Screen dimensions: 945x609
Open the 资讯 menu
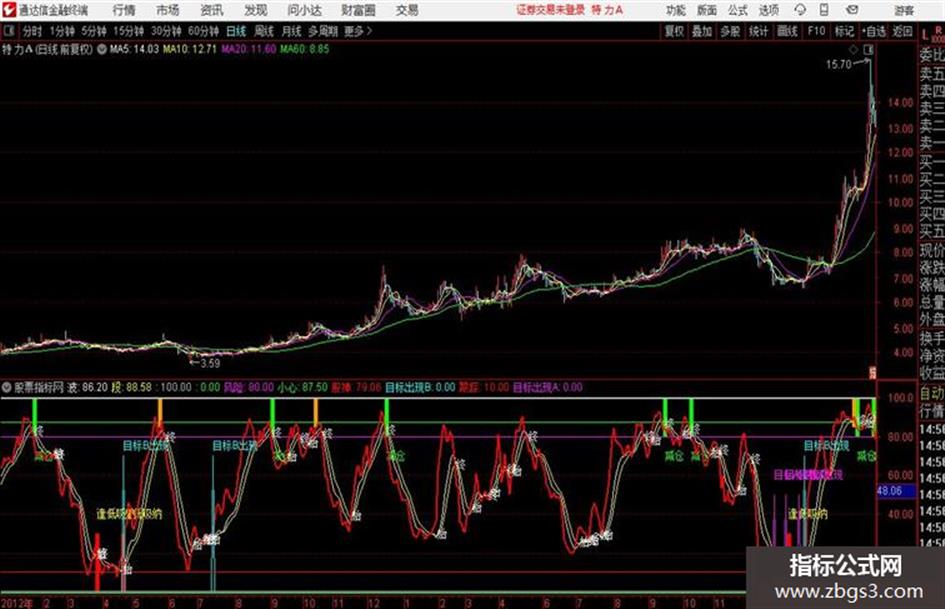(212, 10)
